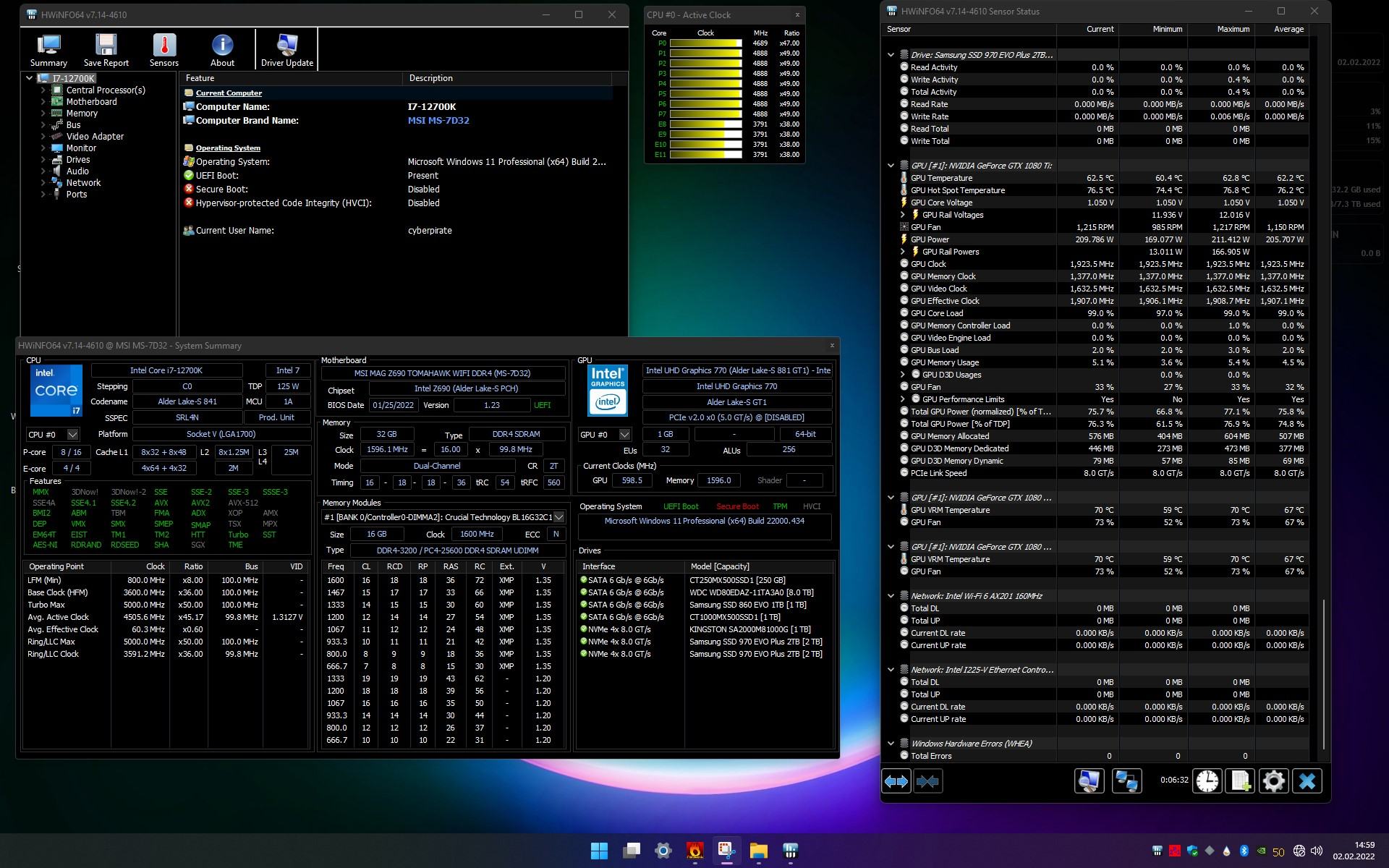
Task: Start logging with the sheet-plus icon
Action: tap(1240, 781)
